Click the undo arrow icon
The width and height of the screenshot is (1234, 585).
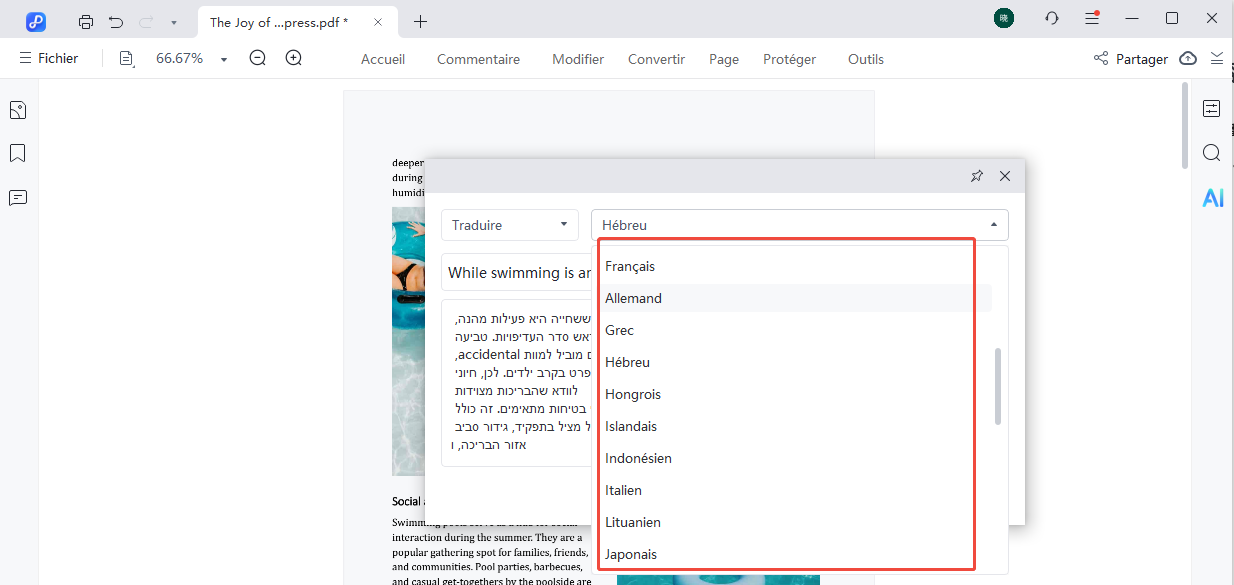coord(116,21)
